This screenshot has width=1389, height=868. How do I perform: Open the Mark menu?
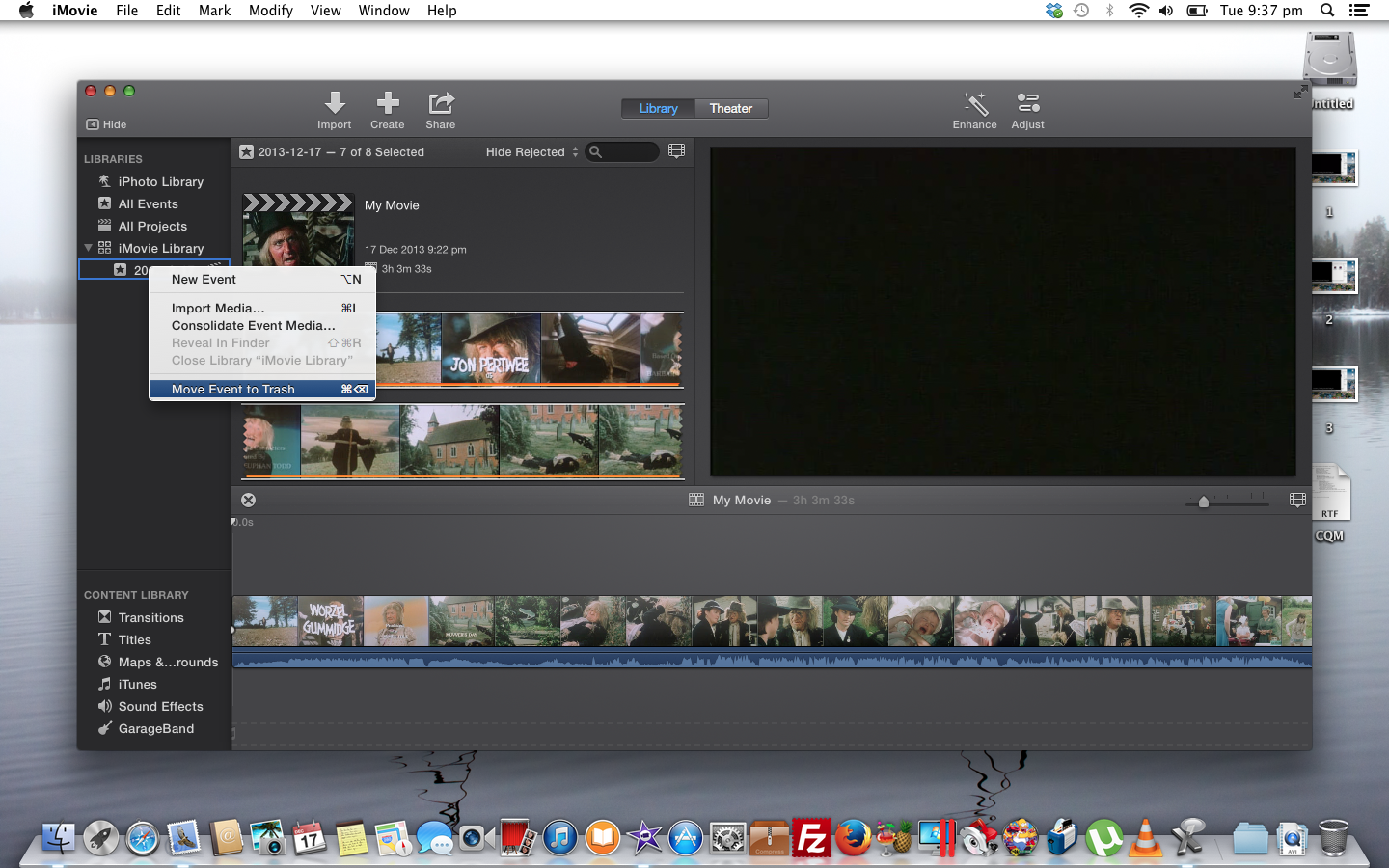click(214, 11)
